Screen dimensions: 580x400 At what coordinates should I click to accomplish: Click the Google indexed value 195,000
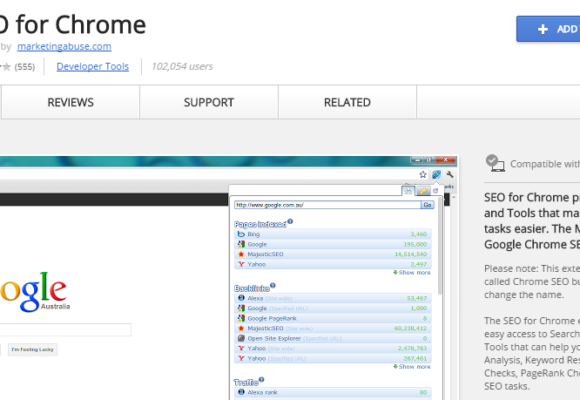point(415,244)
